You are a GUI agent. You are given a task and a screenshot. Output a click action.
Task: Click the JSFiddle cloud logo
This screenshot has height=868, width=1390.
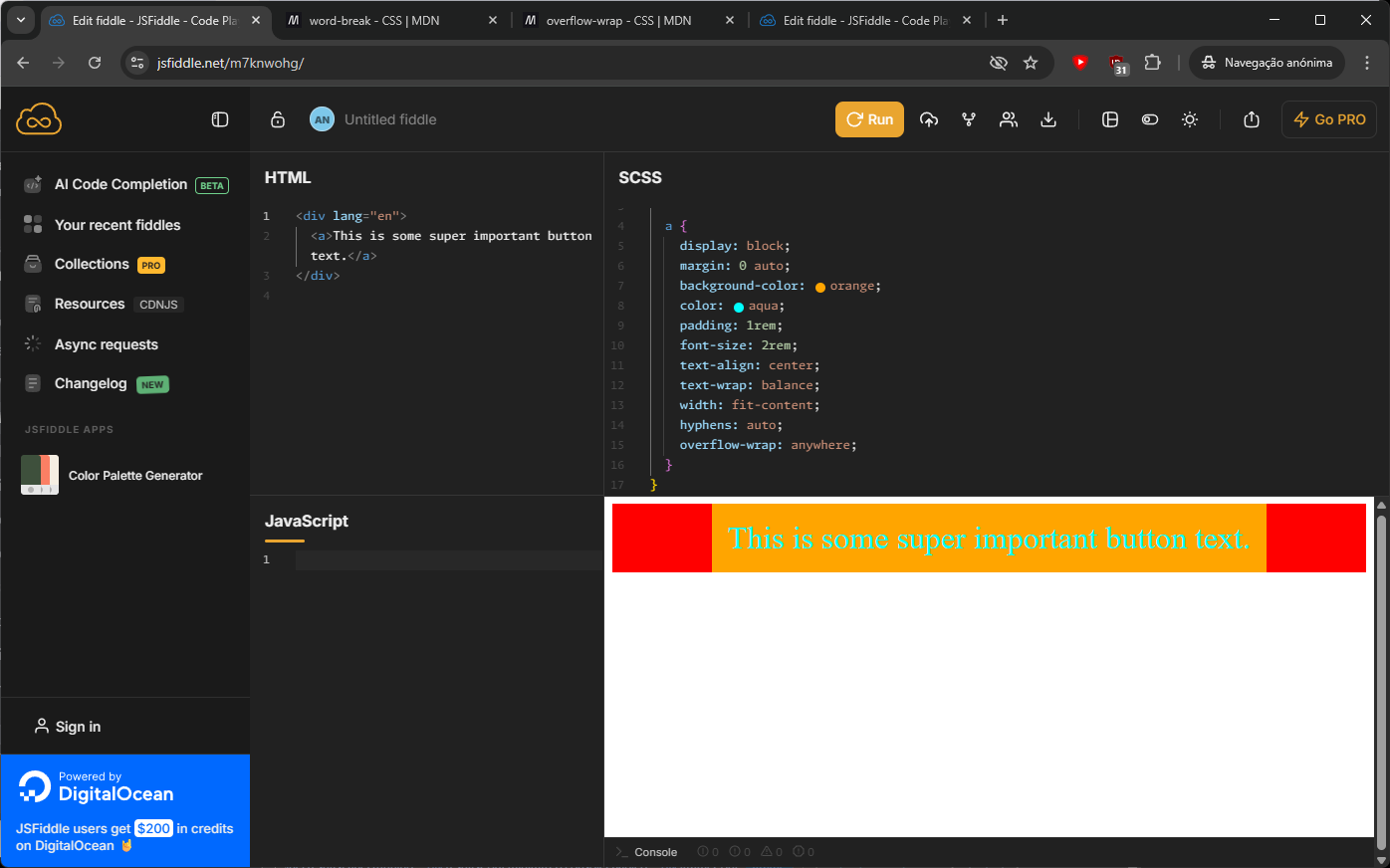39,119
